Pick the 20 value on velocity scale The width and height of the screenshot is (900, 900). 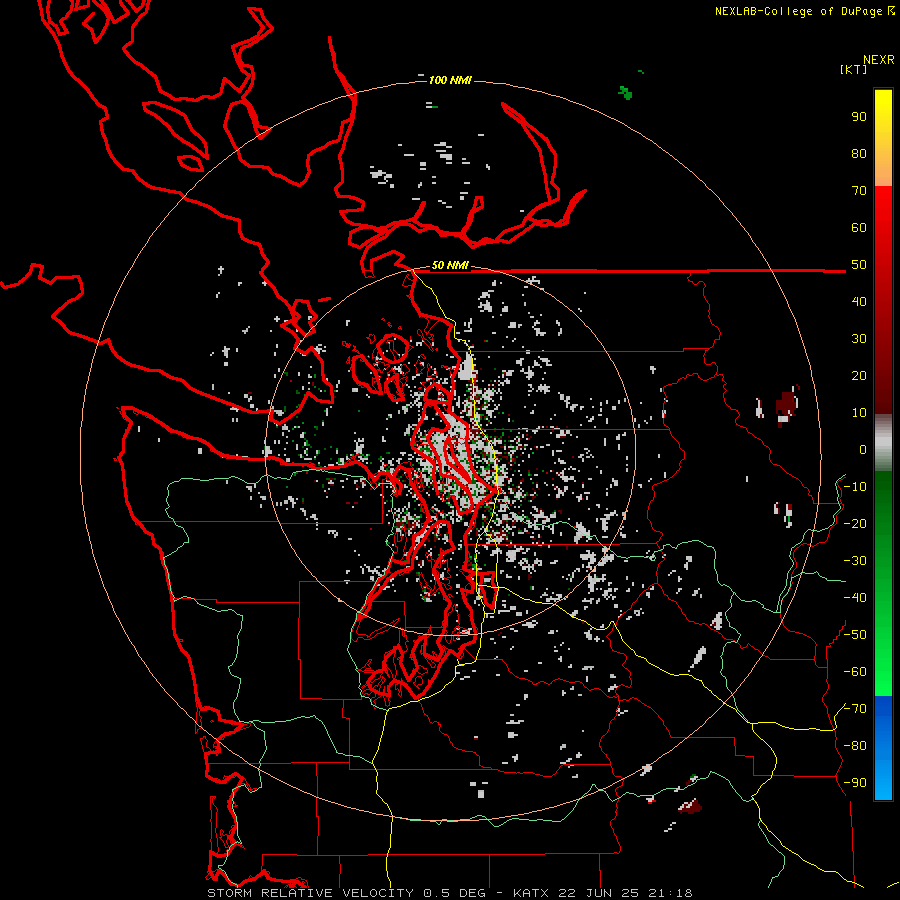(x=859, y=375)
